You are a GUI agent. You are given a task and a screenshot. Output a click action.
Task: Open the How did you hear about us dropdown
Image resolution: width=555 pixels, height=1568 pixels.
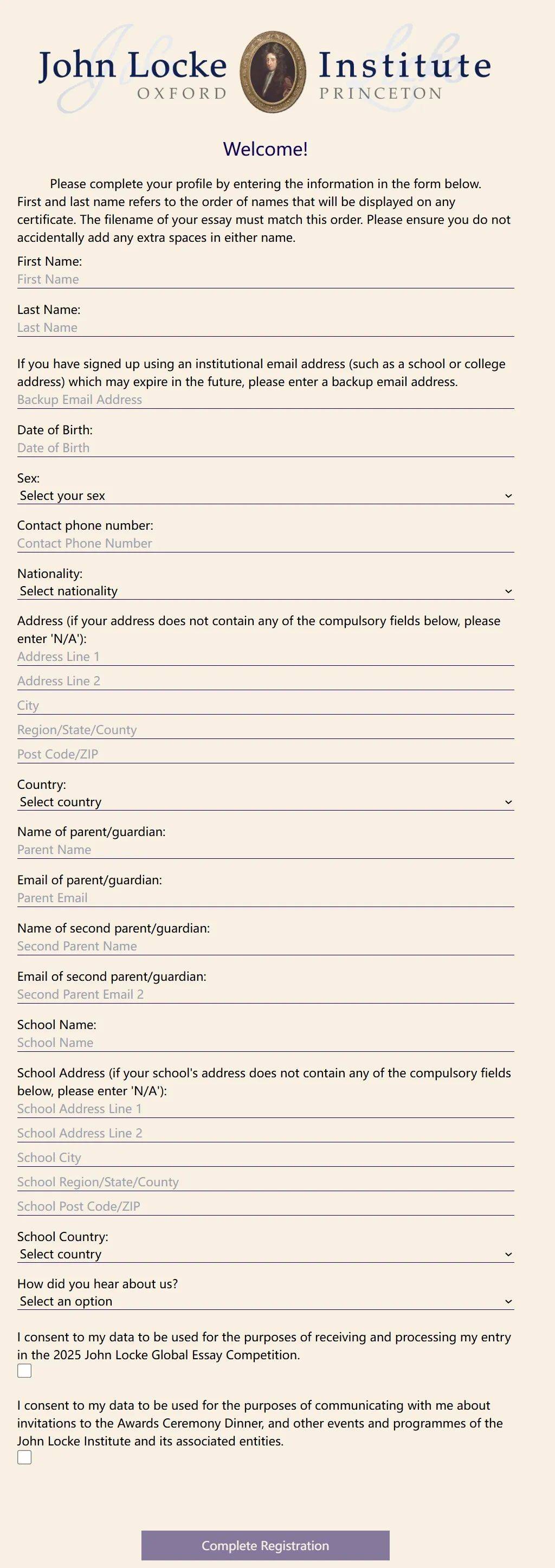tap(266, 1301)
